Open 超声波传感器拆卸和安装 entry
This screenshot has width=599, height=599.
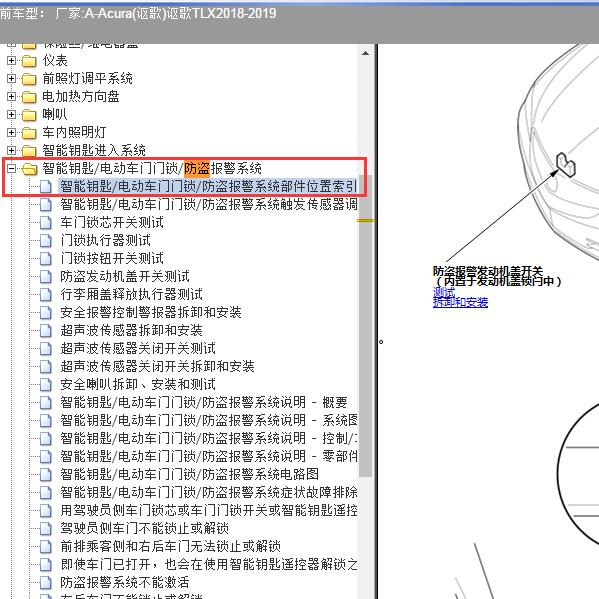click(131, 330)
